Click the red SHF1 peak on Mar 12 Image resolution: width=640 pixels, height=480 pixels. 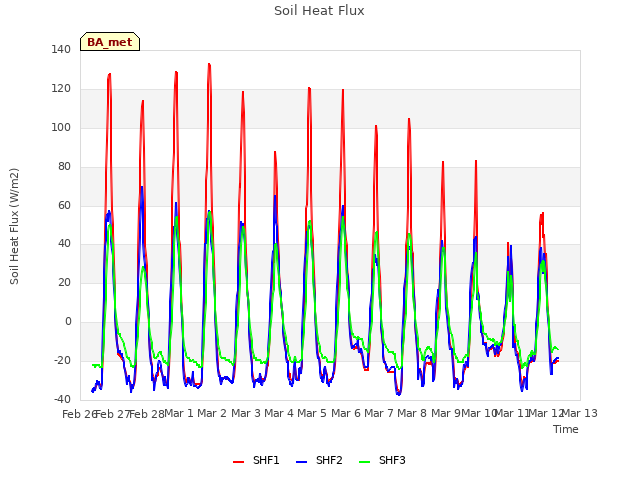pyautogui.click(x=542, y=213)
